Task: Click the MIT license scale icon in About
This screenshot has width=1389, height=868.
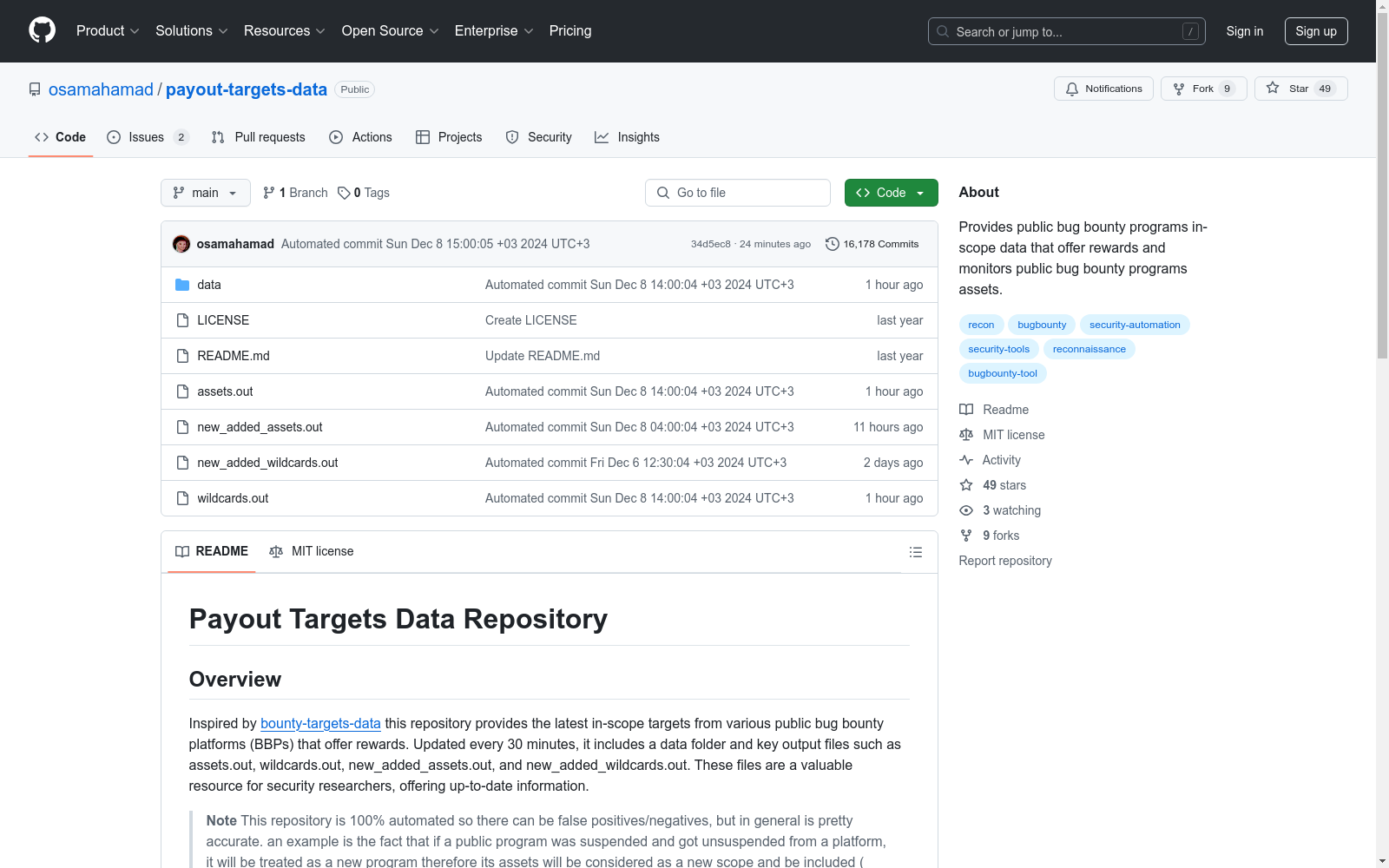Action: point(966,435)
